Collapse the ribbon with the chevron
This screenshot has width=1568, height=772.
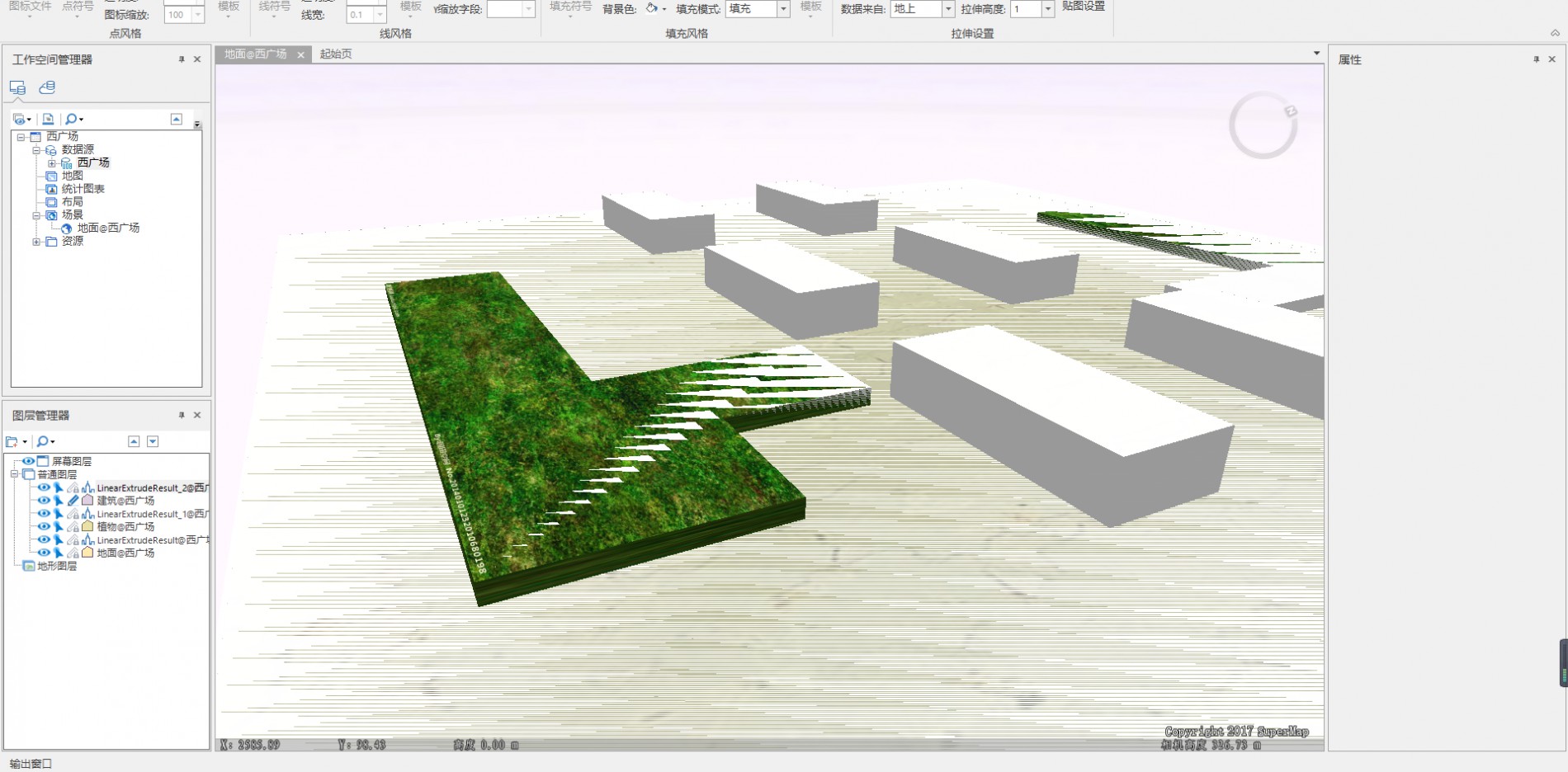[1555, 33]
